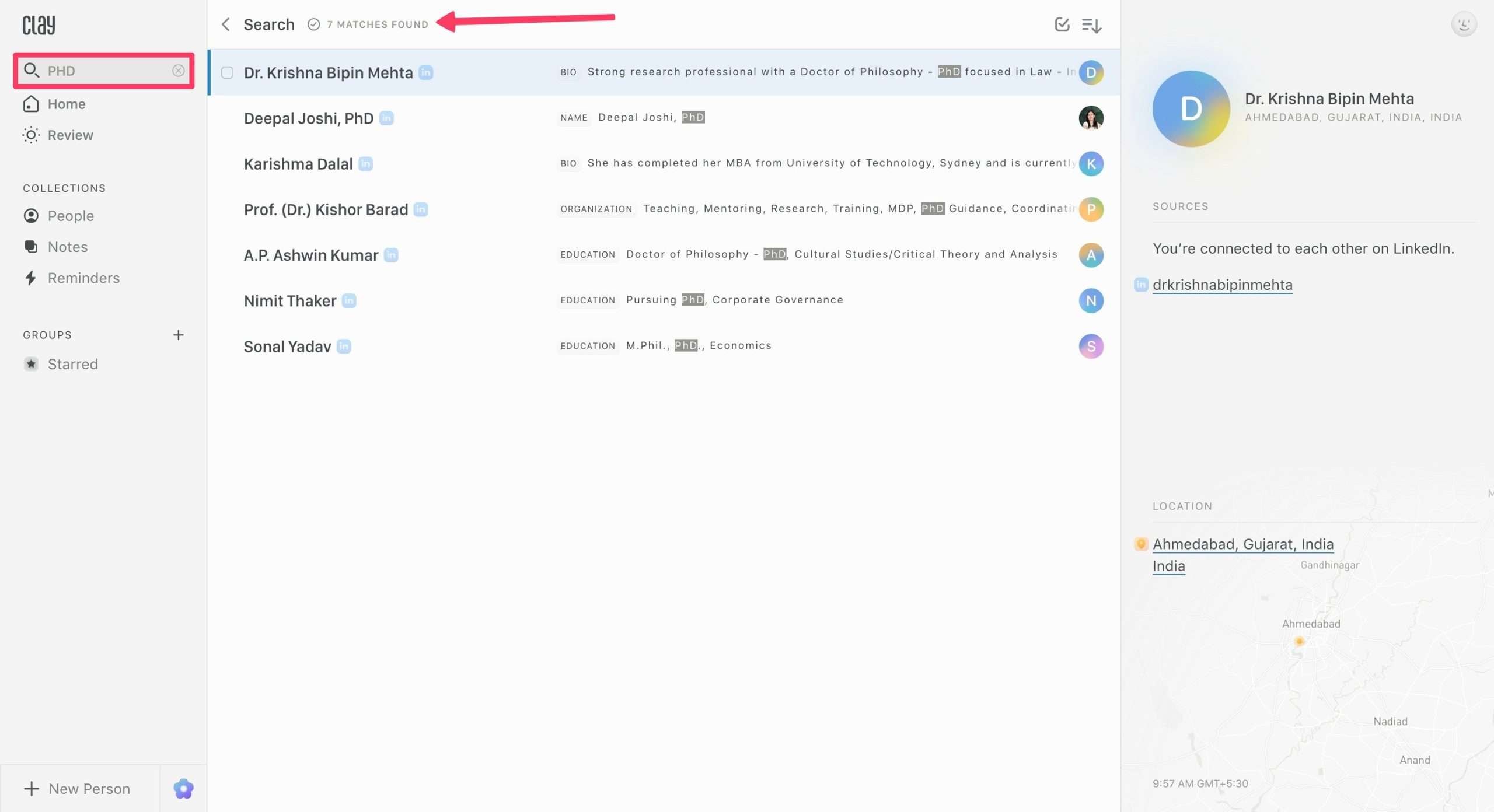This screenshot has height=812, width=1494.
Task: Click LinkedIn badge next to Ashwin Kumar
Action: [391, 255]
